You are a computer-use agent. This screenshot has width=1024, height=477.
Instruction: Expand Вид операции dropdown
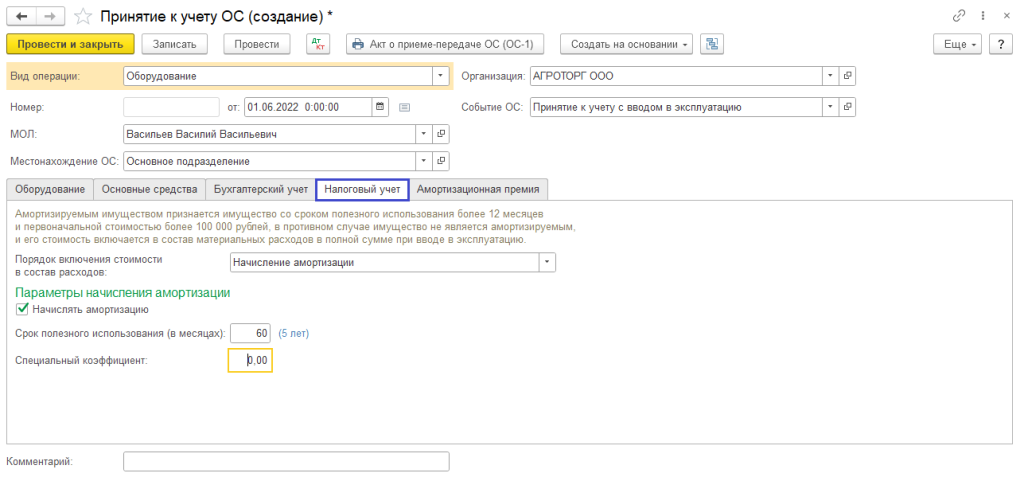(x=441, y=76)
